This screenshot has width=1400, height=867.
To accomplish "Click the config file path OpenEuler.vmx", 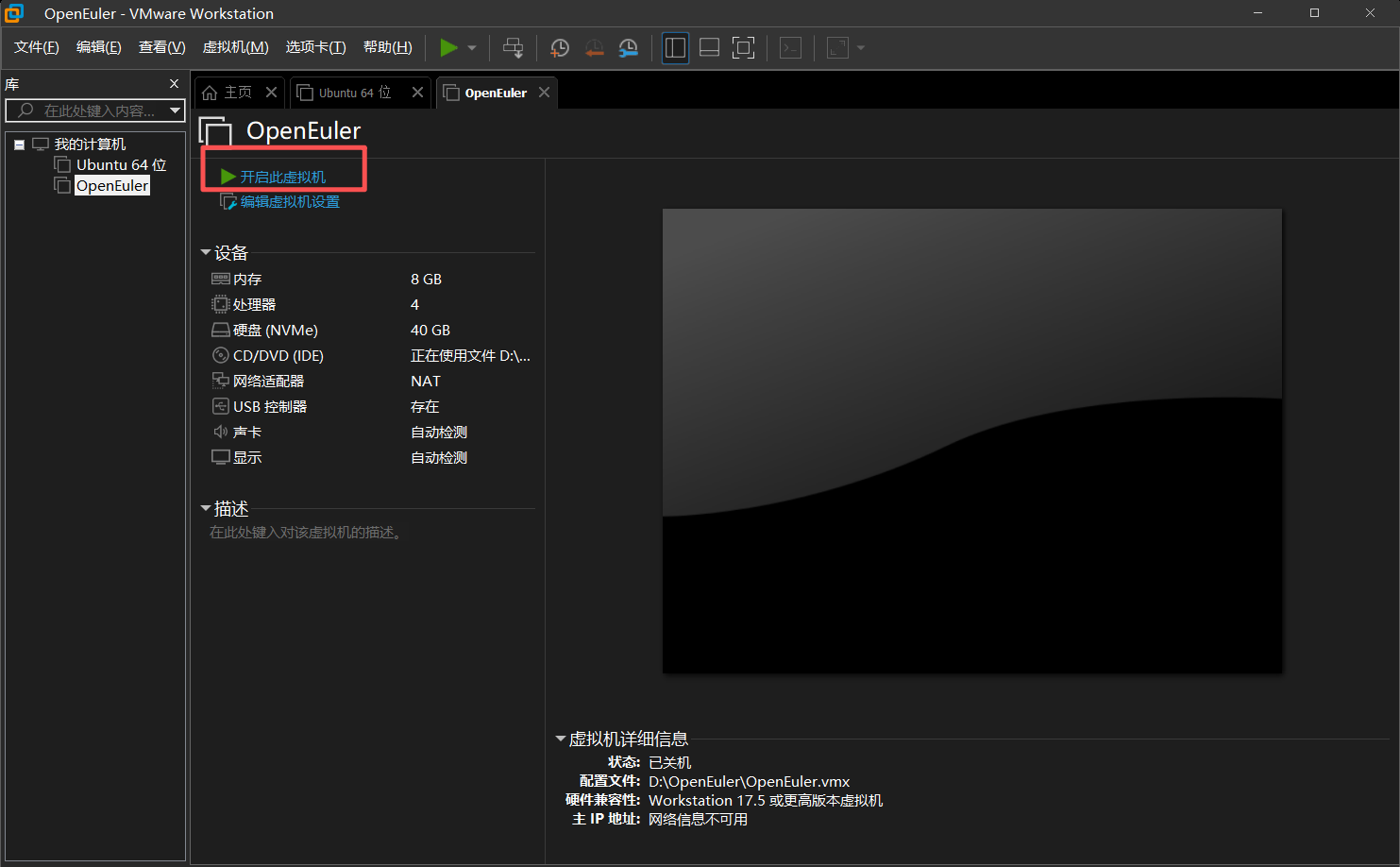I will (x=750, y=782).
